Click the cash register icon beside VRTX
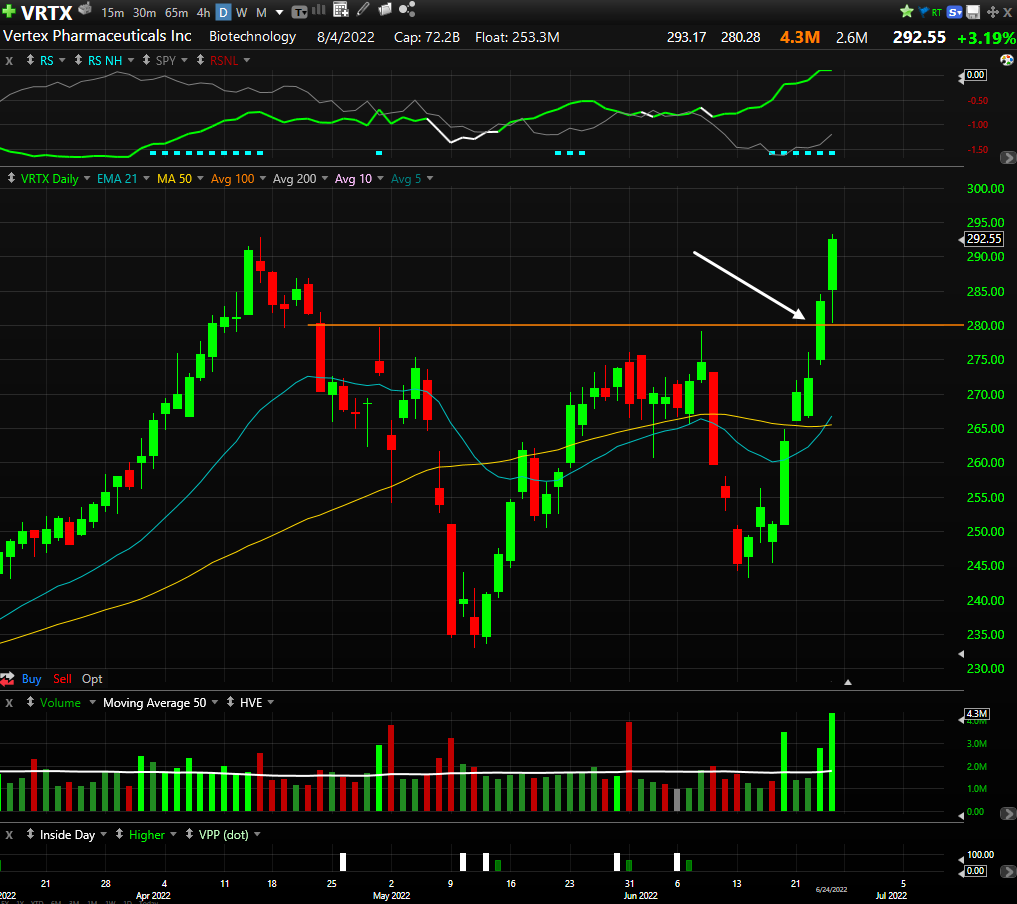Image resolution: width=1017 pixels, height=904 pixels. coord(85,9)
